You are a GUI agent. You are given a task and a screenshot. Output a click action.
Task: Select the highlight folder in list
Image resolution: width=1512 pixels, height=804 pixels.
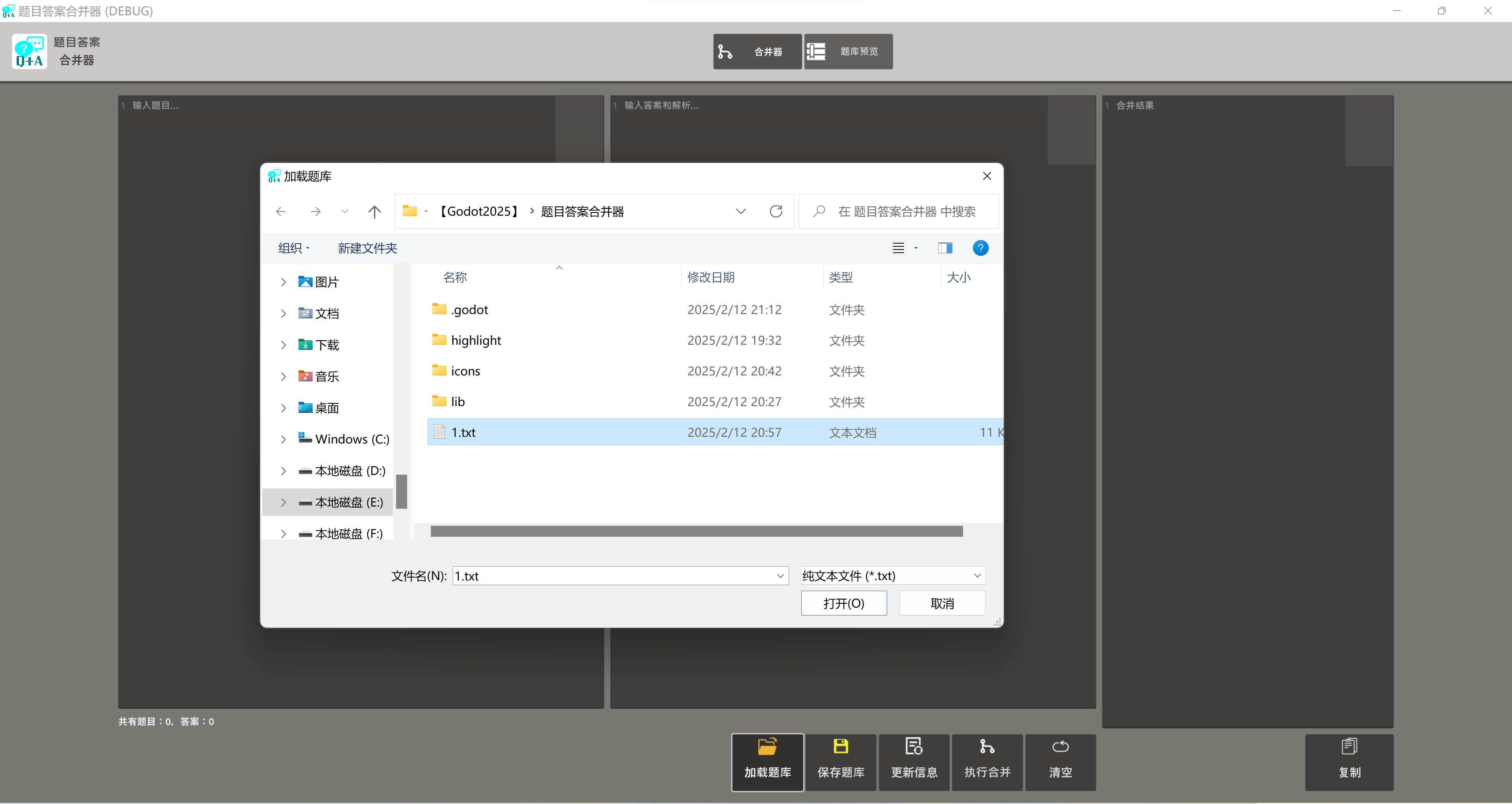pos(475,340)
